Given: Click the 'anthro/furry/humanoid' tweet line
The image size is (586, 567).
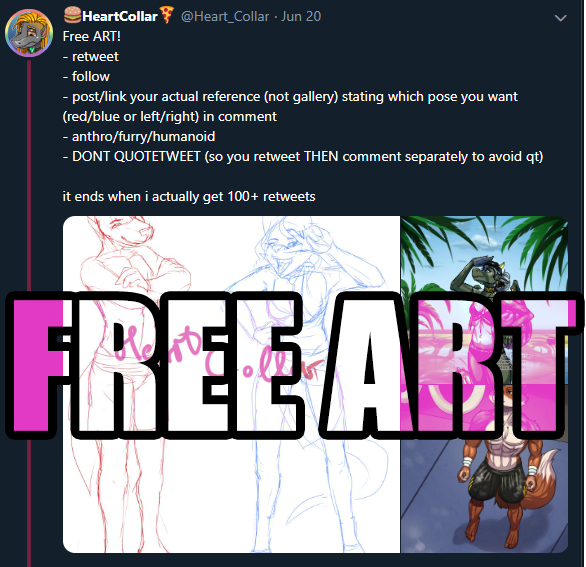Looking at the screenshot, I should pyautogui.click(x=139, y=137).
